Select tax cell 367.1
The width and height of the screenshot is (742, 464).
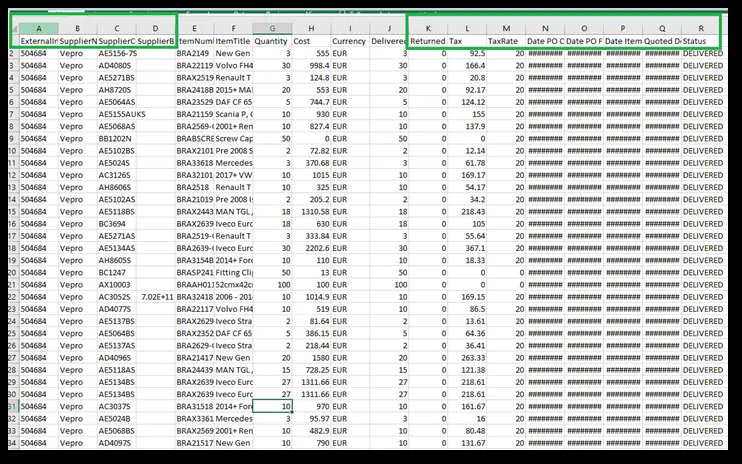tap(467, 248)
